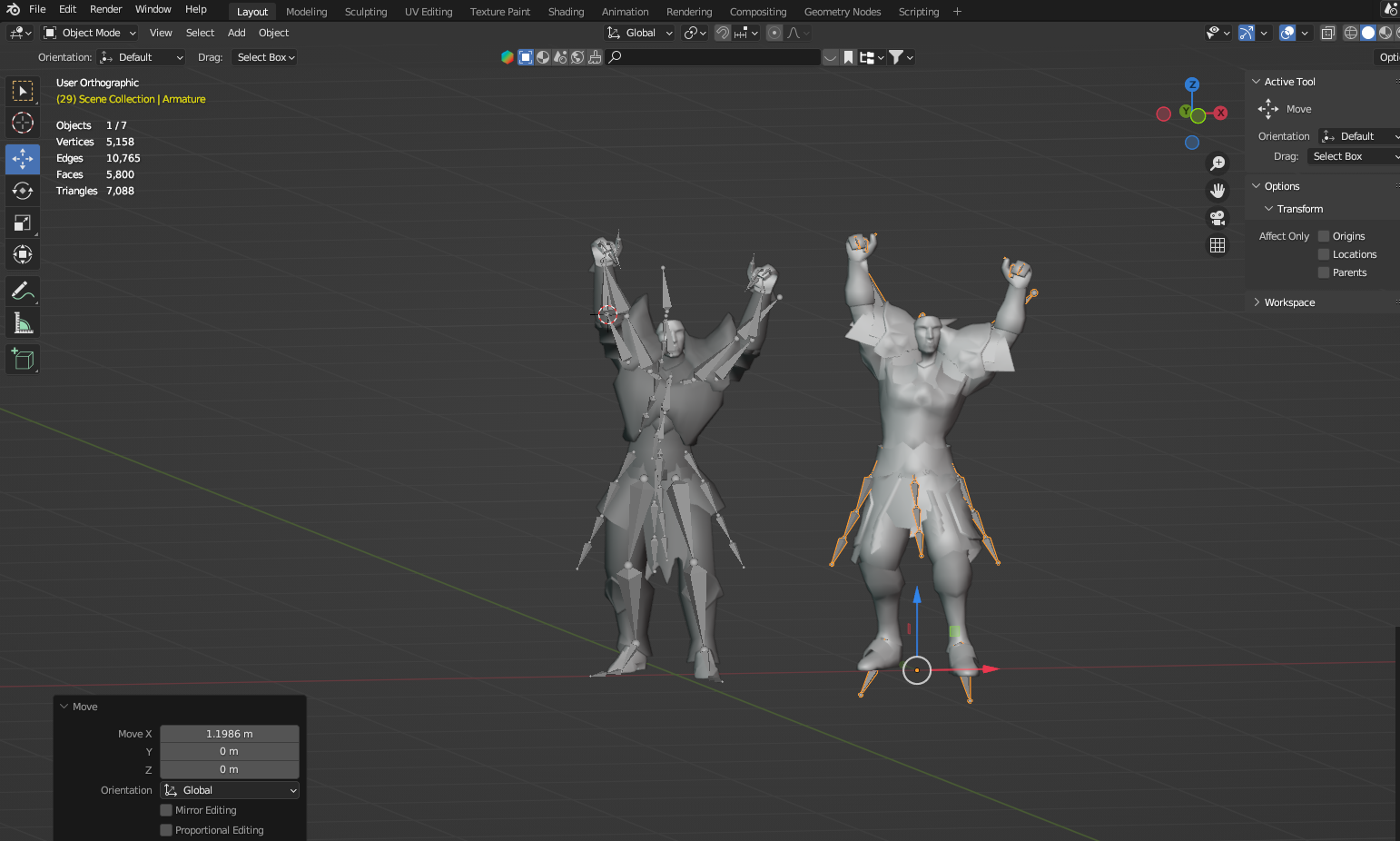The height and width of the screenshot is (841, 1400).
Task: Check Proportional Editing in the Move panel
Action: [166, 830]
